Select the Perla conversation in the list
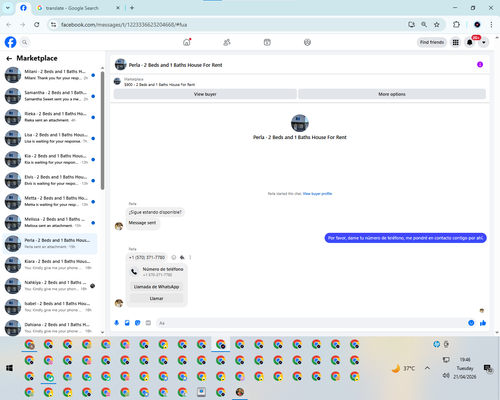 [x=50, y=243]
